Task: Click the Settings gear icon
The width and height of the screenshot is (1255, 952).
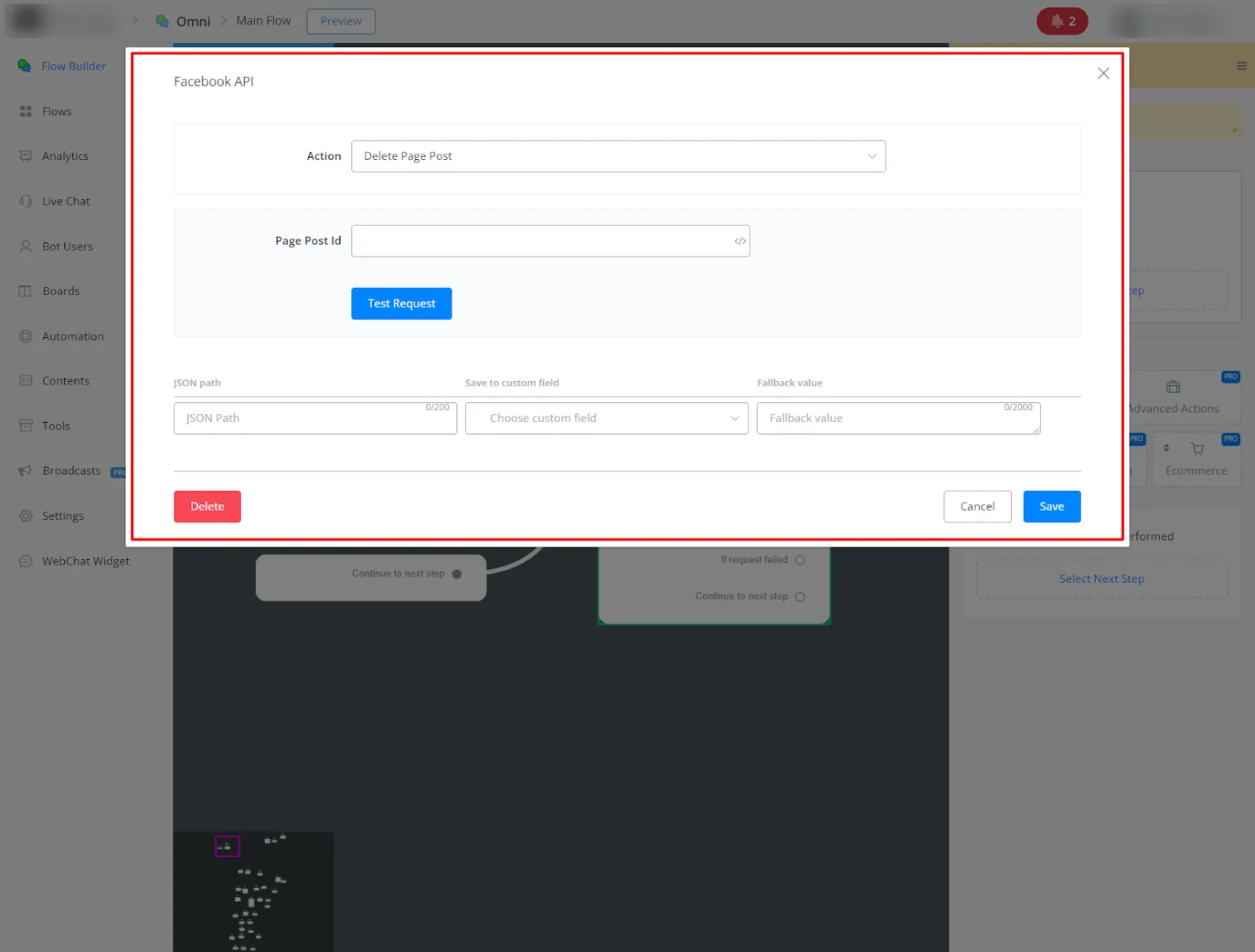Action: click(x=26, y=516)
